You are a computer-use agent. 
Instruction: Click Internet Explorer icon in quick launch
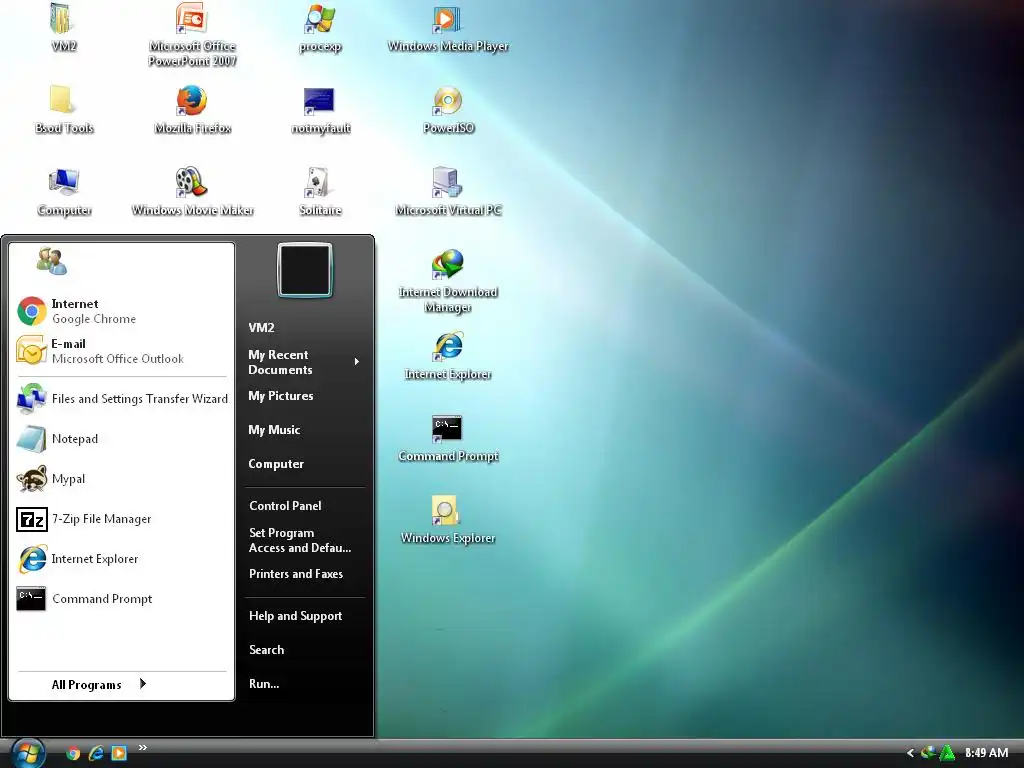[x=96, y=753]
